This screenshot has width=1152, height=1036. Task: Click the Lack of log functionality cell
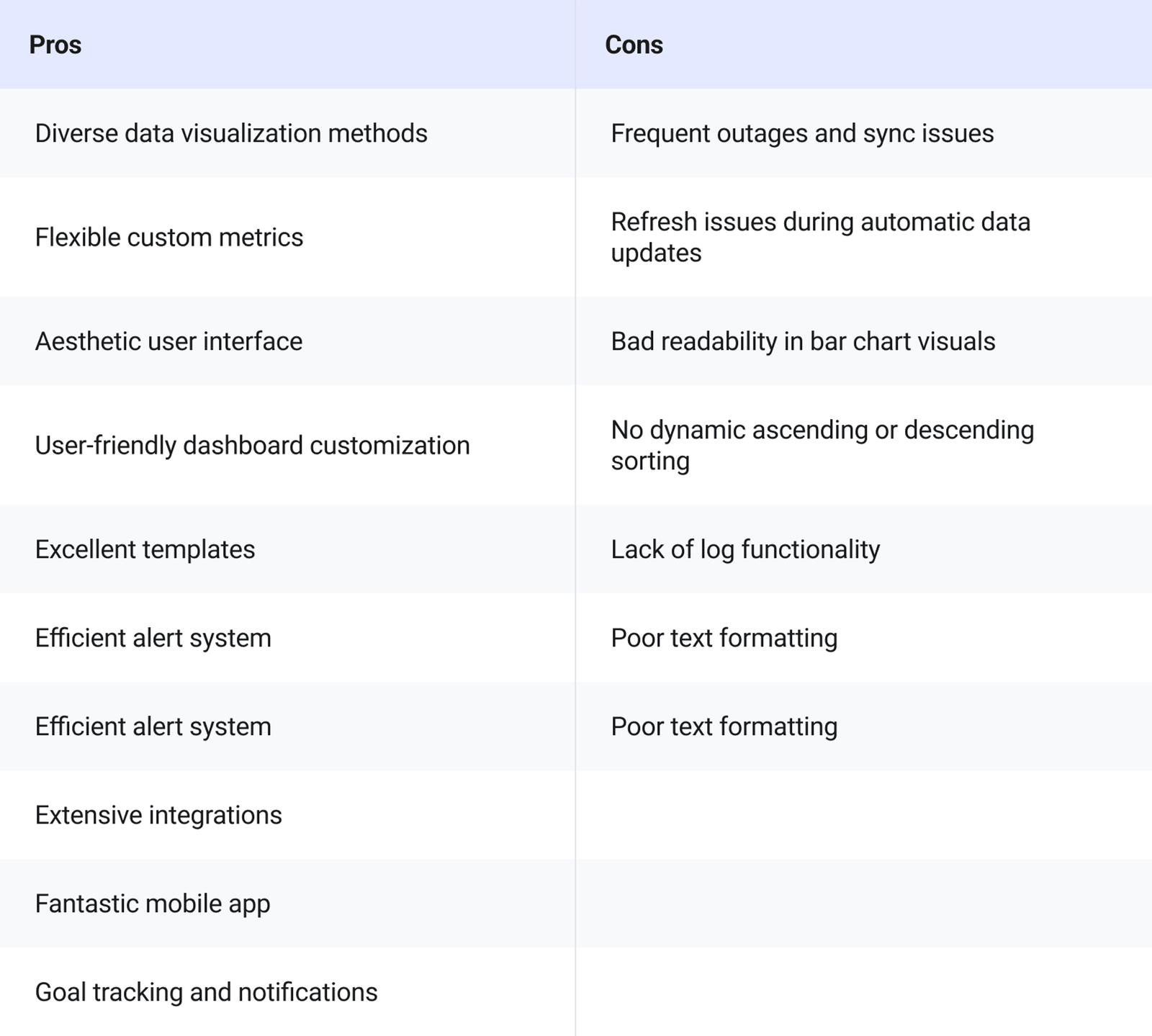click(x=745, y=549)
